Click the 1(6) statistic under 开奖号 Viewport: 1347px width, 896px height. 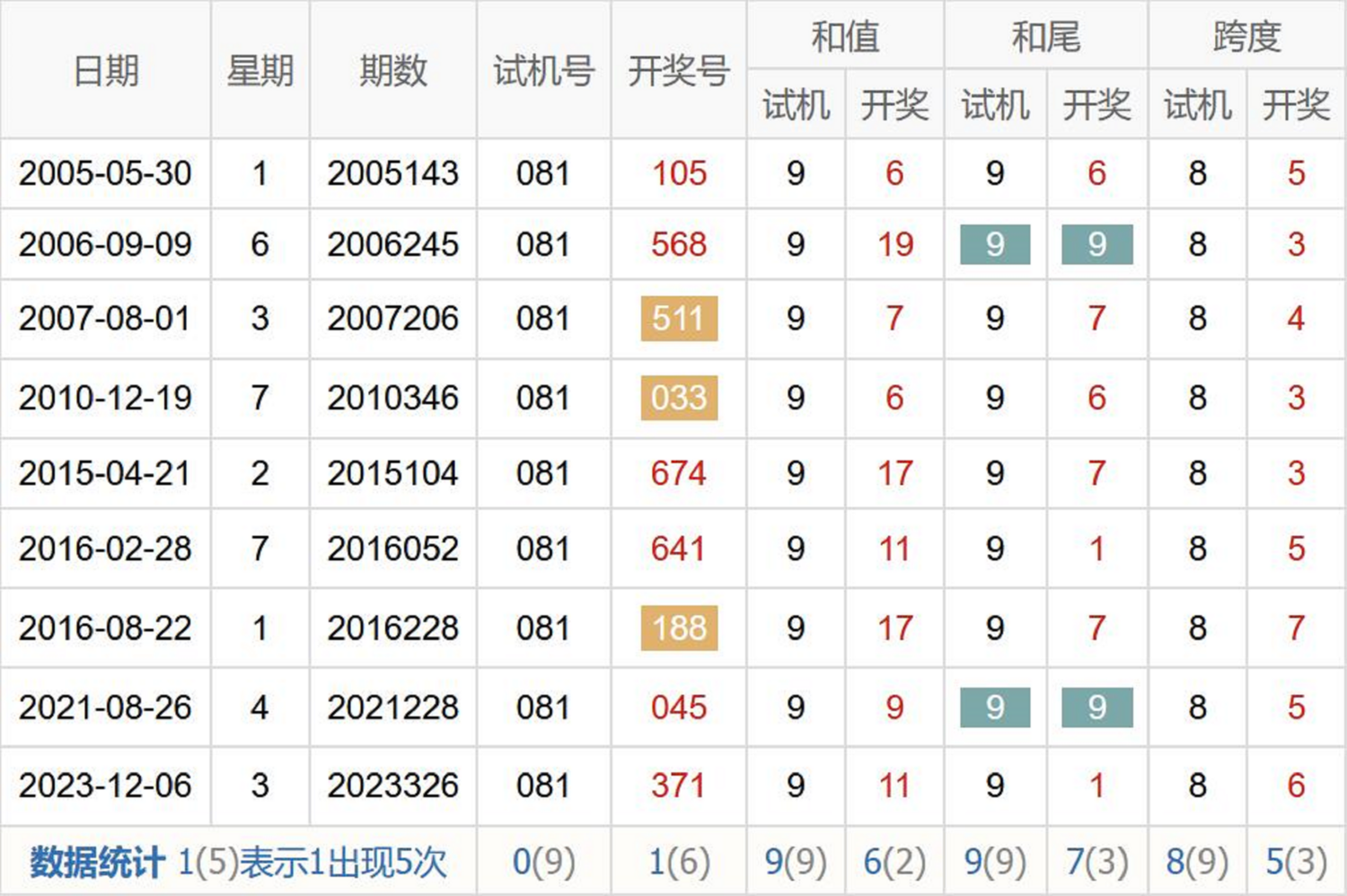678,862
